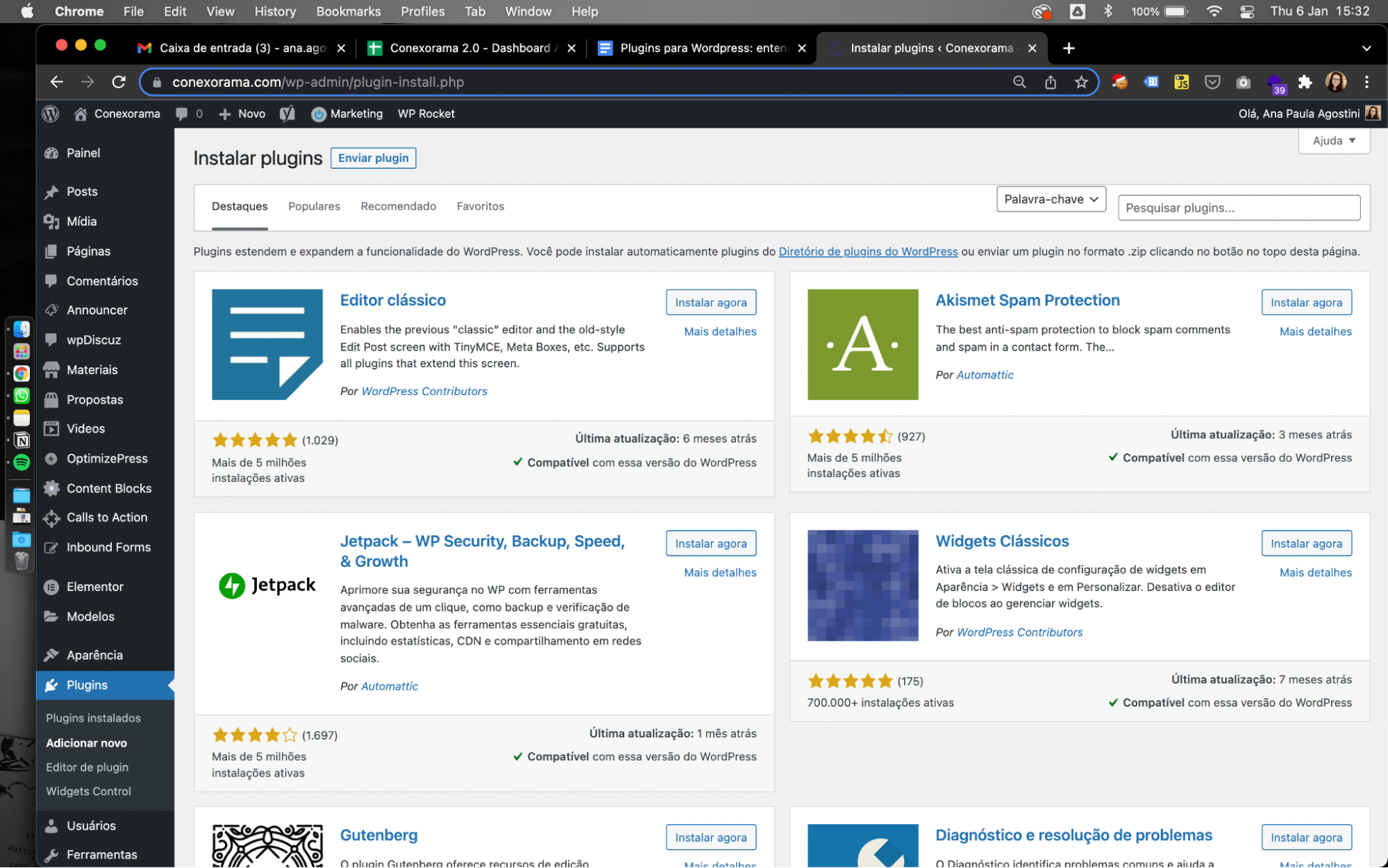Reload the page with the refresh icon
Image resolution: width=1388 pixels, height=868 pixels.
(119, 82)
